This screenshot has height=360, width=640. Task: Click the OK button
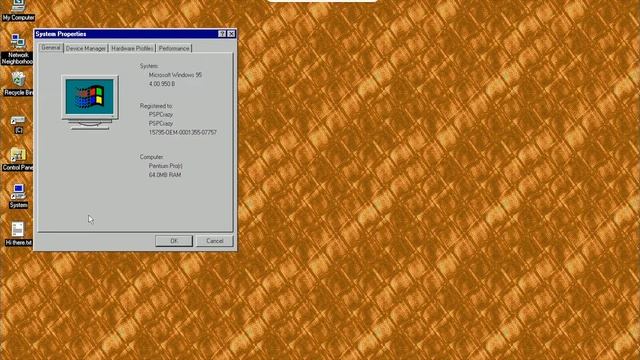click(174, 241)
